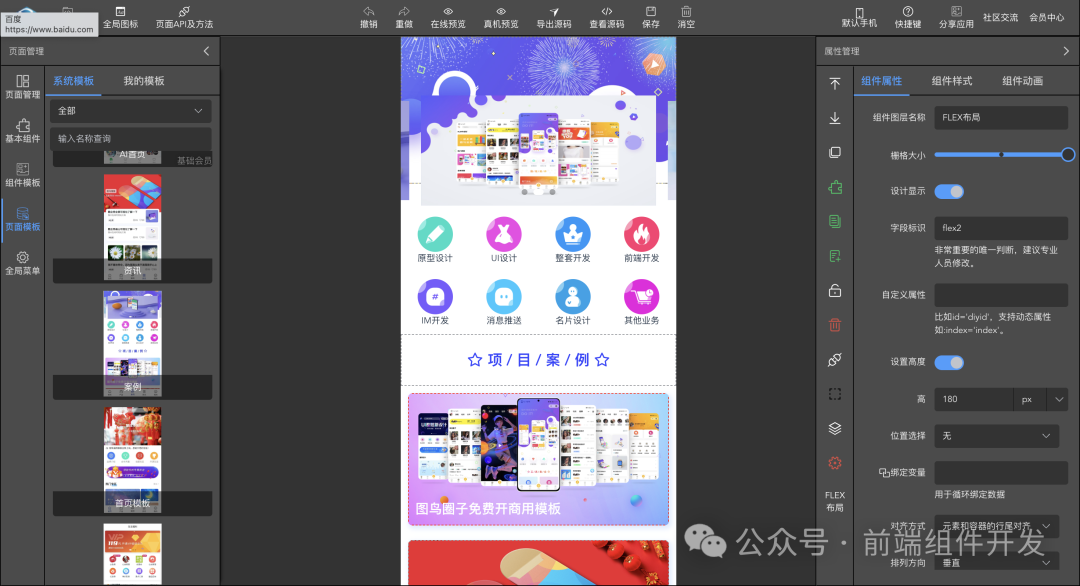1080x586 pixels.
Task: Toggle the 设计显示 switch
Action: [x=948, y=191]
